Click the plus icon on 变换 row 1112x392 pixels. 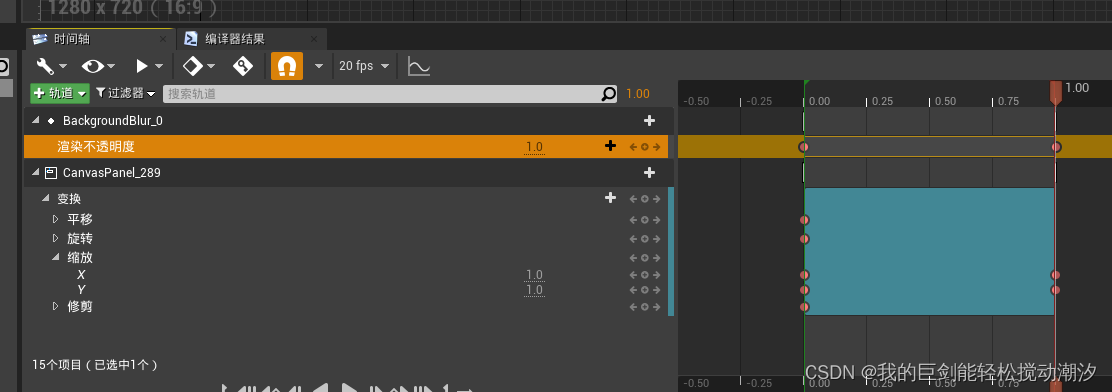[x=610, y=198]
